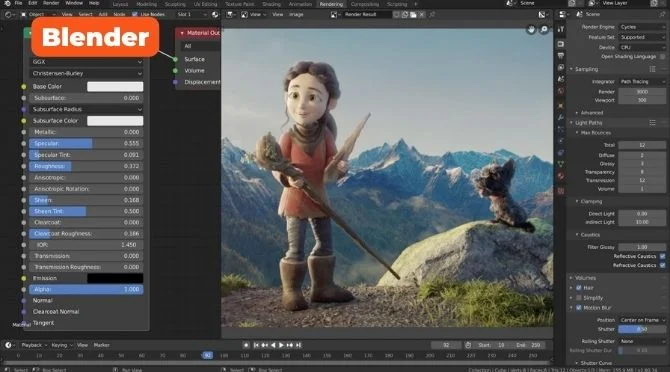670x372 pixels.
Task: Open the Position Center on Frame dropdown
Action: tap(642, 320)
